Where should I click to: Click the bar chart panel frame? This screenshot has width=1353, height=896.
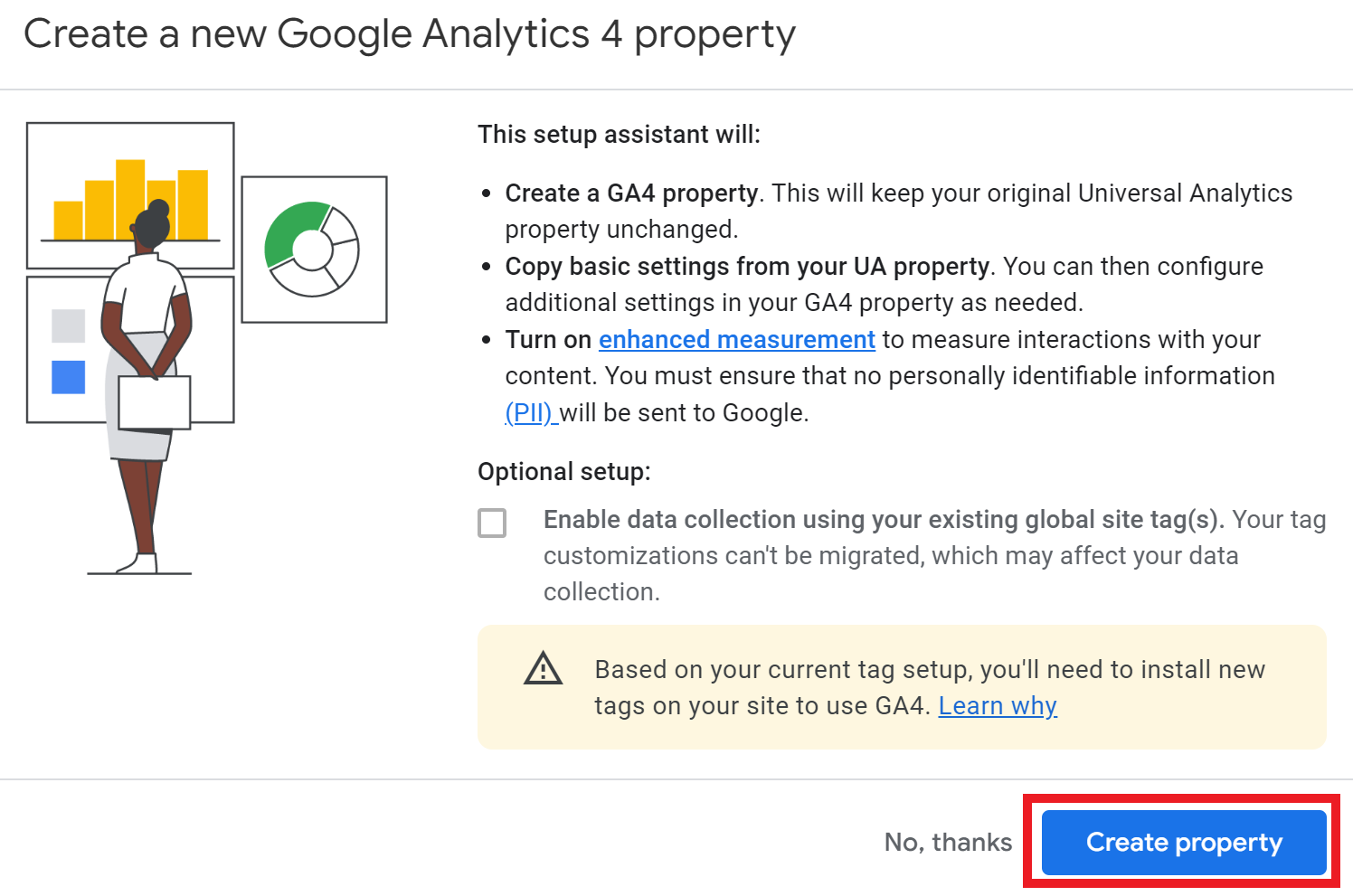pos(130,194)
